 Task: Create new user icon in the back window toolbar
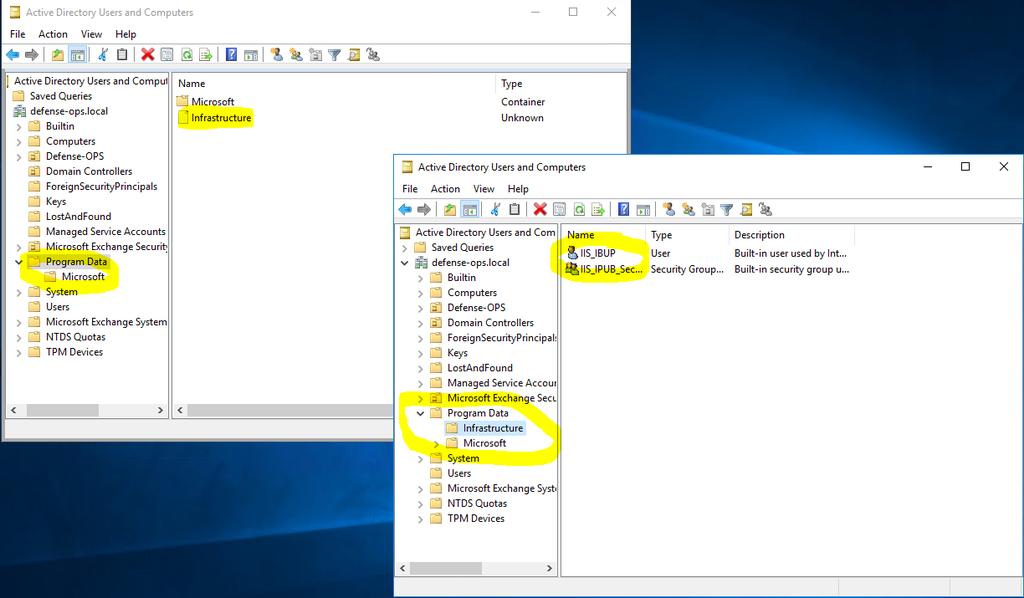(x=276, y=55)
